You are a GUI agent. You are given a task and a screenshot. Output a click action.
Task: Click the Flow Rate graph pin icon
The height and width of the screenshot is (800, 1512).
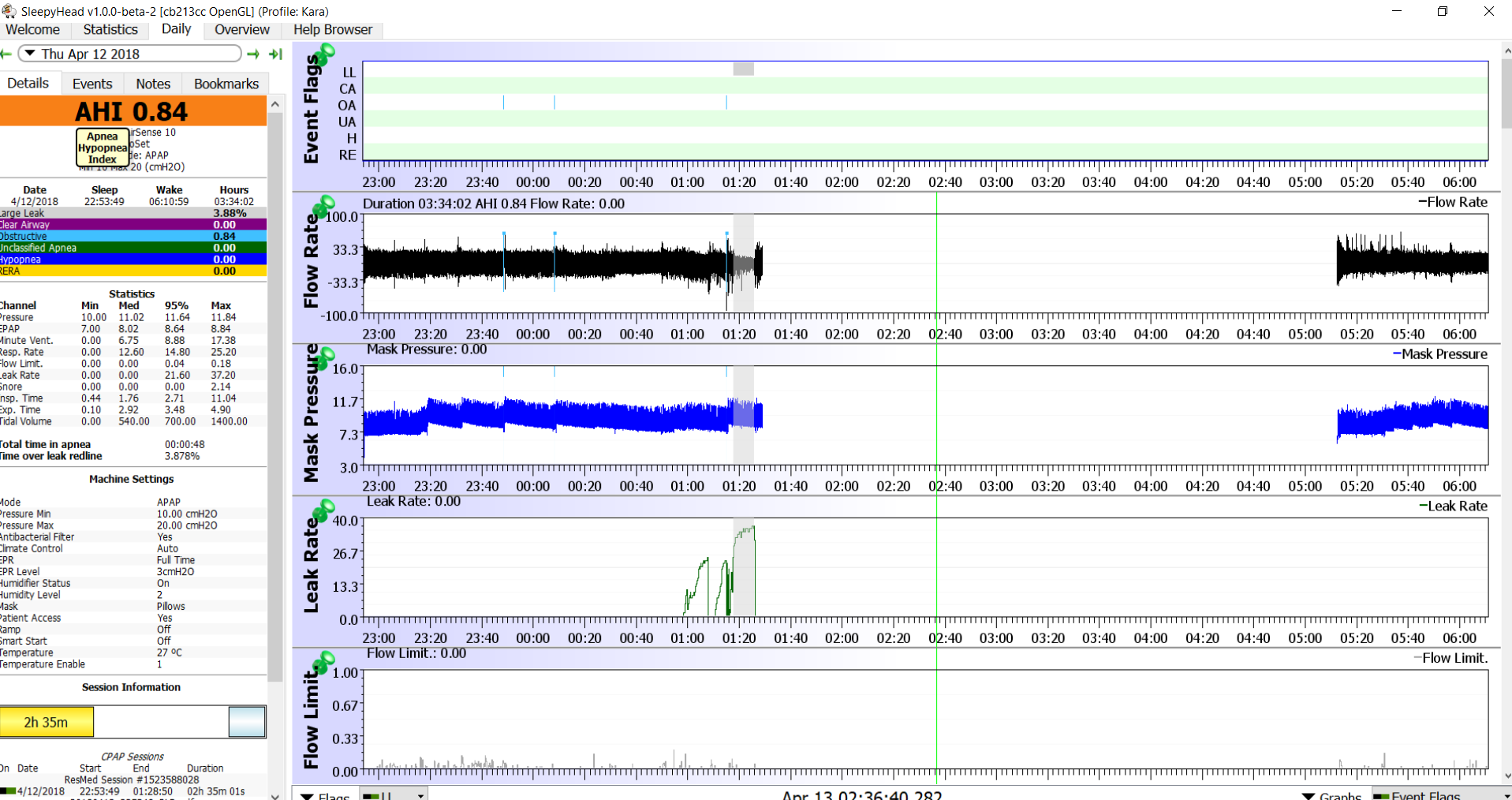(323, 206)
